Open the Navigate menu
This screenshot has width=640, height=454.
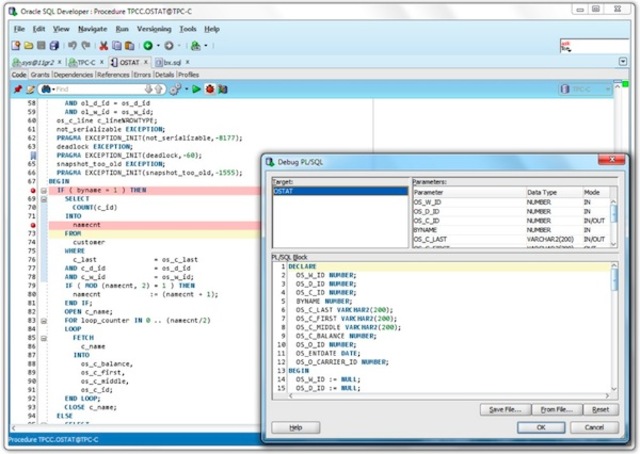tap(93, 29)
